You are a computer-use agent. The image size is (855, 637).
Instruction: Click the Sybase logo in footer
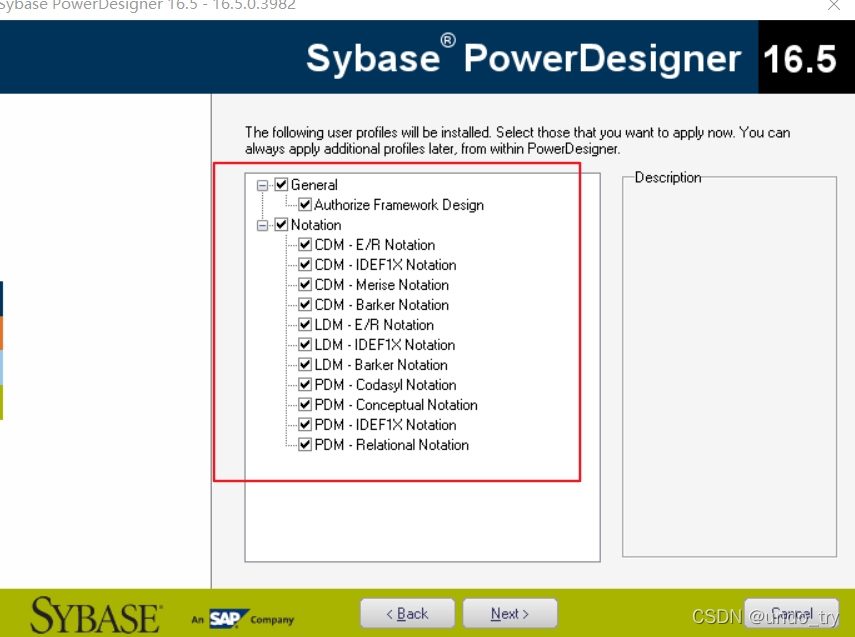96,615
